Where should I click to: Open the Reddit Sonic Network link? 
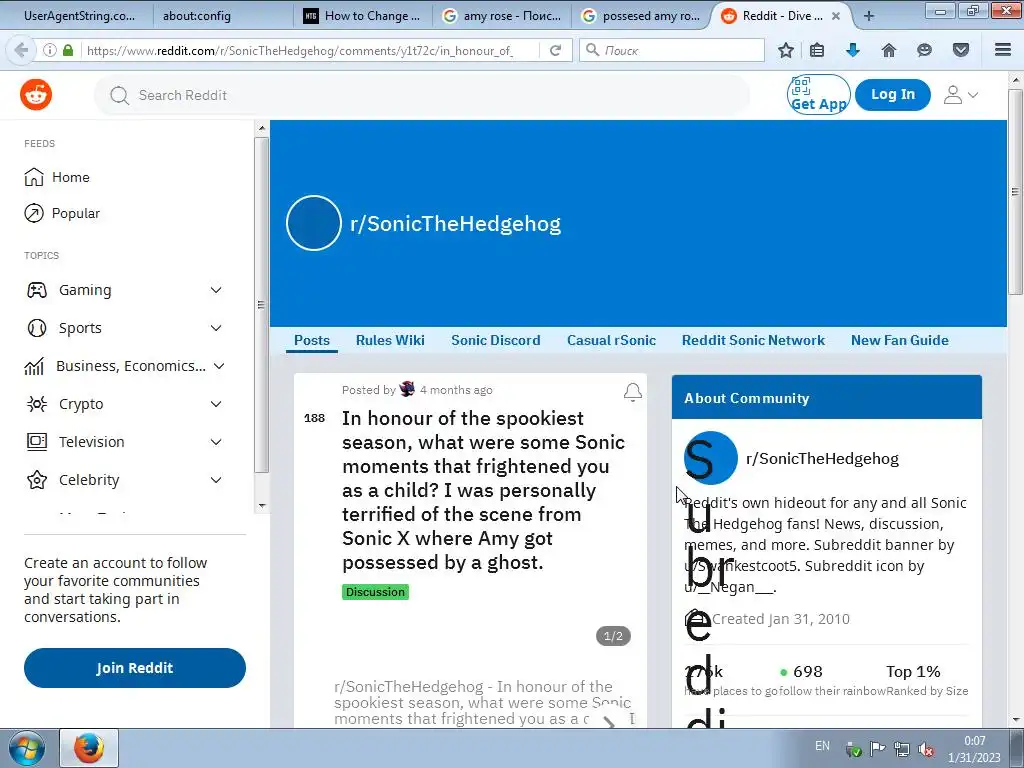pos(753,340)
